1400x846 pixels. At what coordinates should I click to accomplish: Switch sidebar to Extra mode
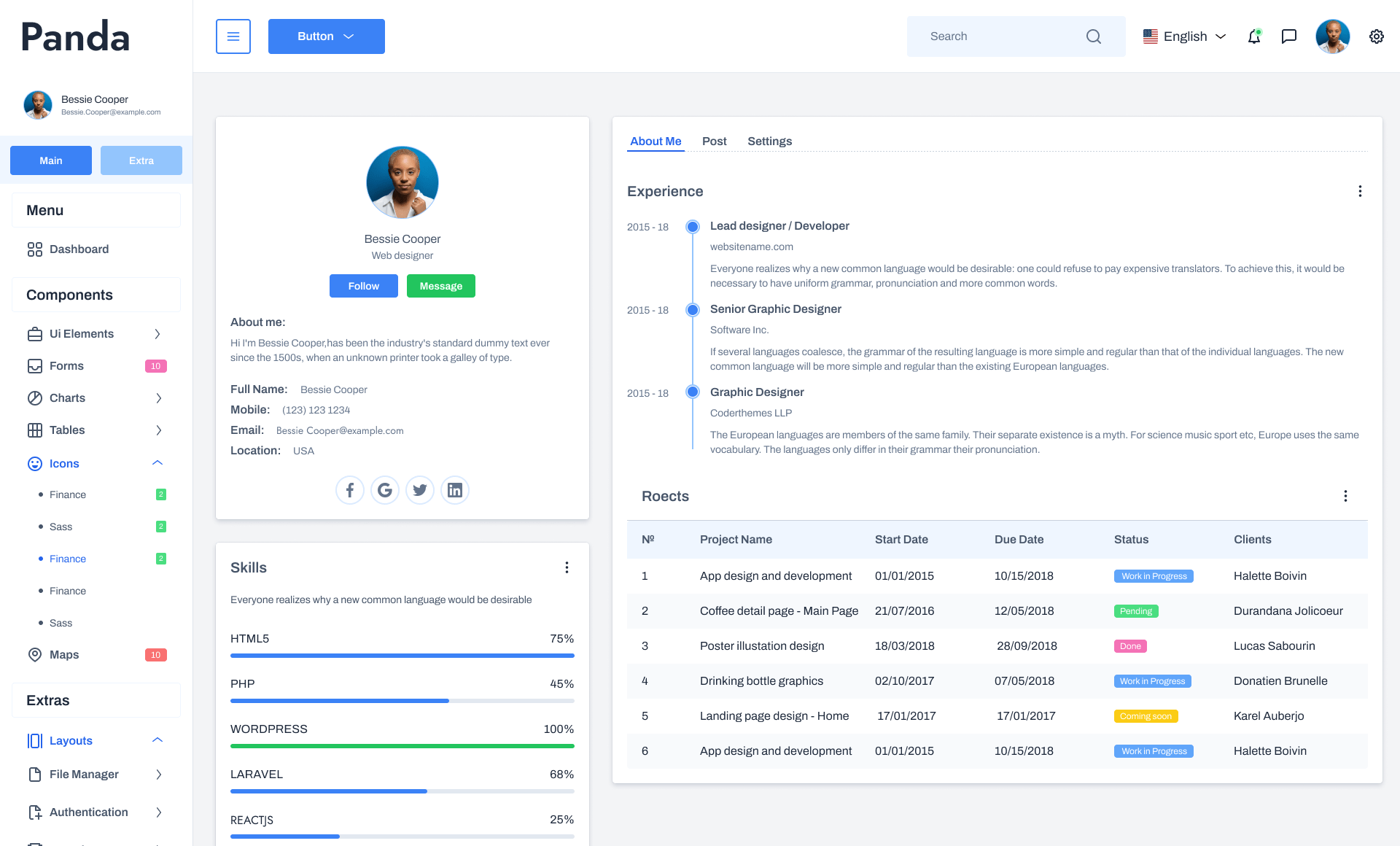tap(141, 160)
